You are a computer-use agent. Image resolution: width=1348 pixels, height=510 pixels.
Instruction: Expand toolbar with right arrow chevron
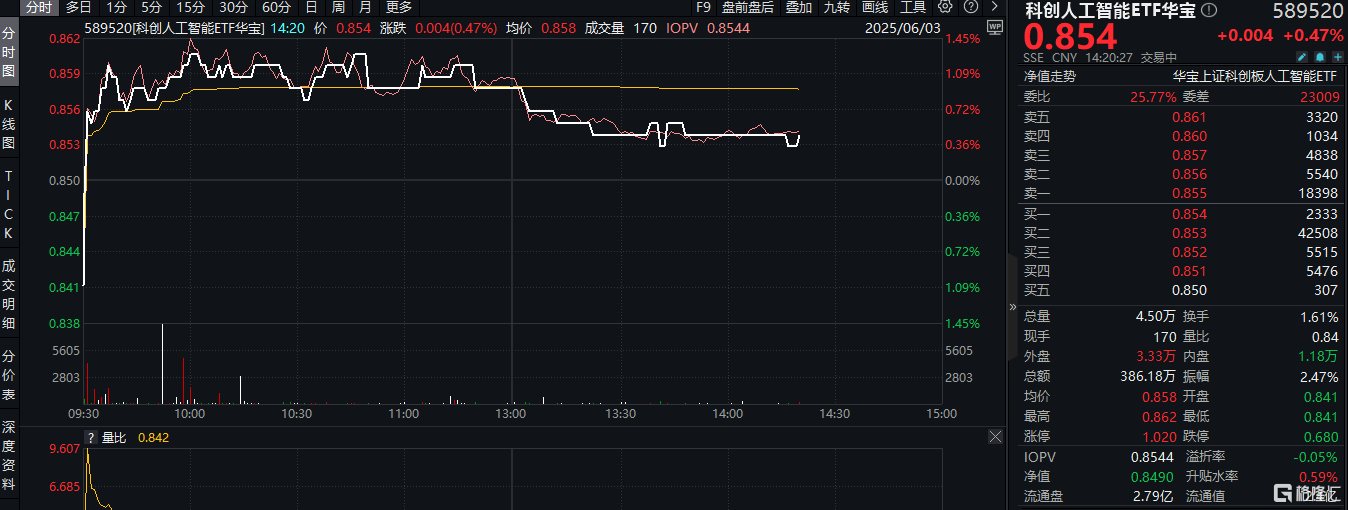993,7
